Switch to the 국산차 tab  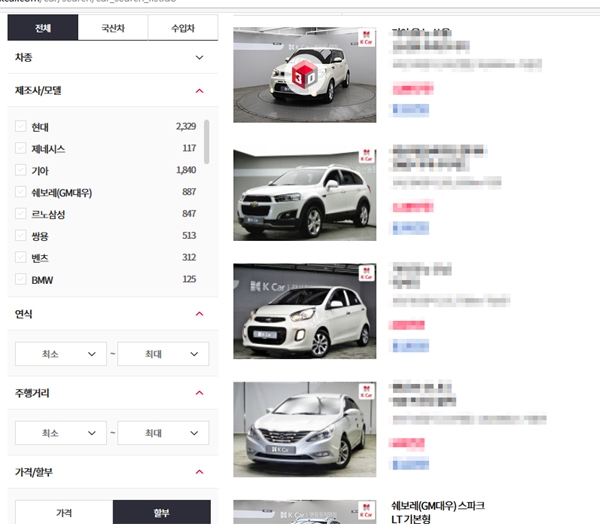click(x=113, y=28)
